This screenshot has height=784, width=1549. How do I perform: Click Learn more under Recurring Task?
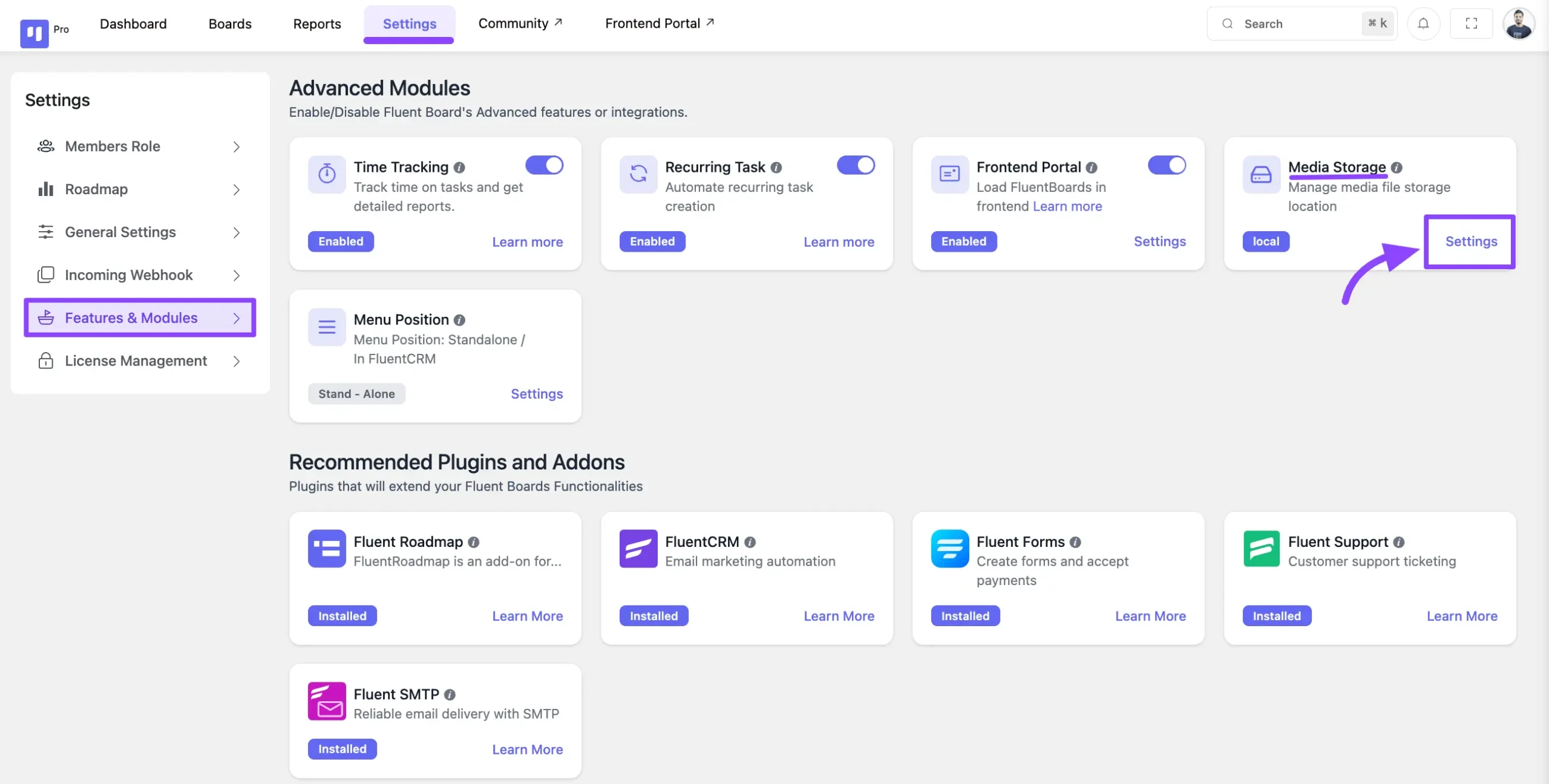click(839, 242)
